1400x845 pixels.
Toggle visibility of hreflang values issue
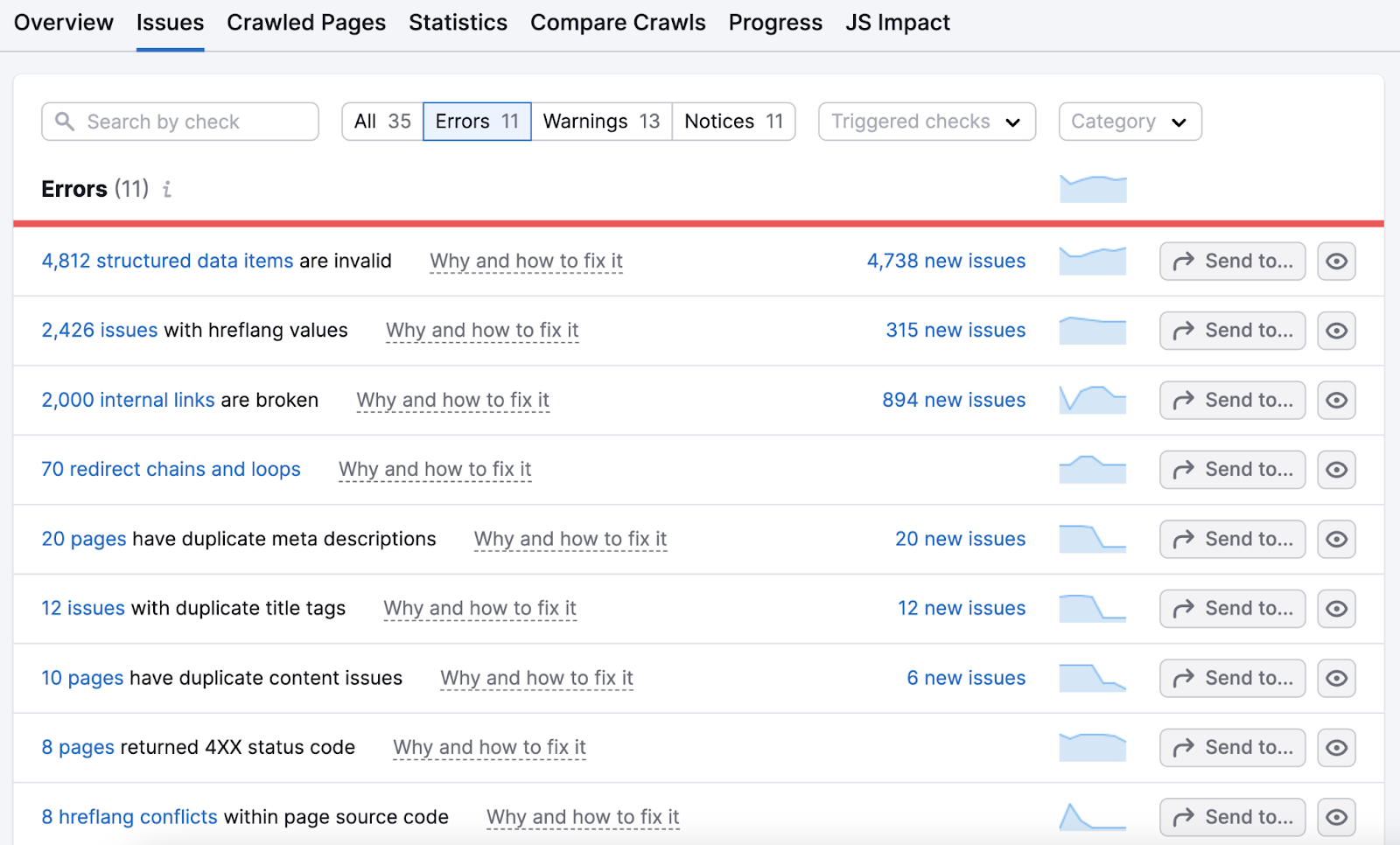pos(1336,331)
